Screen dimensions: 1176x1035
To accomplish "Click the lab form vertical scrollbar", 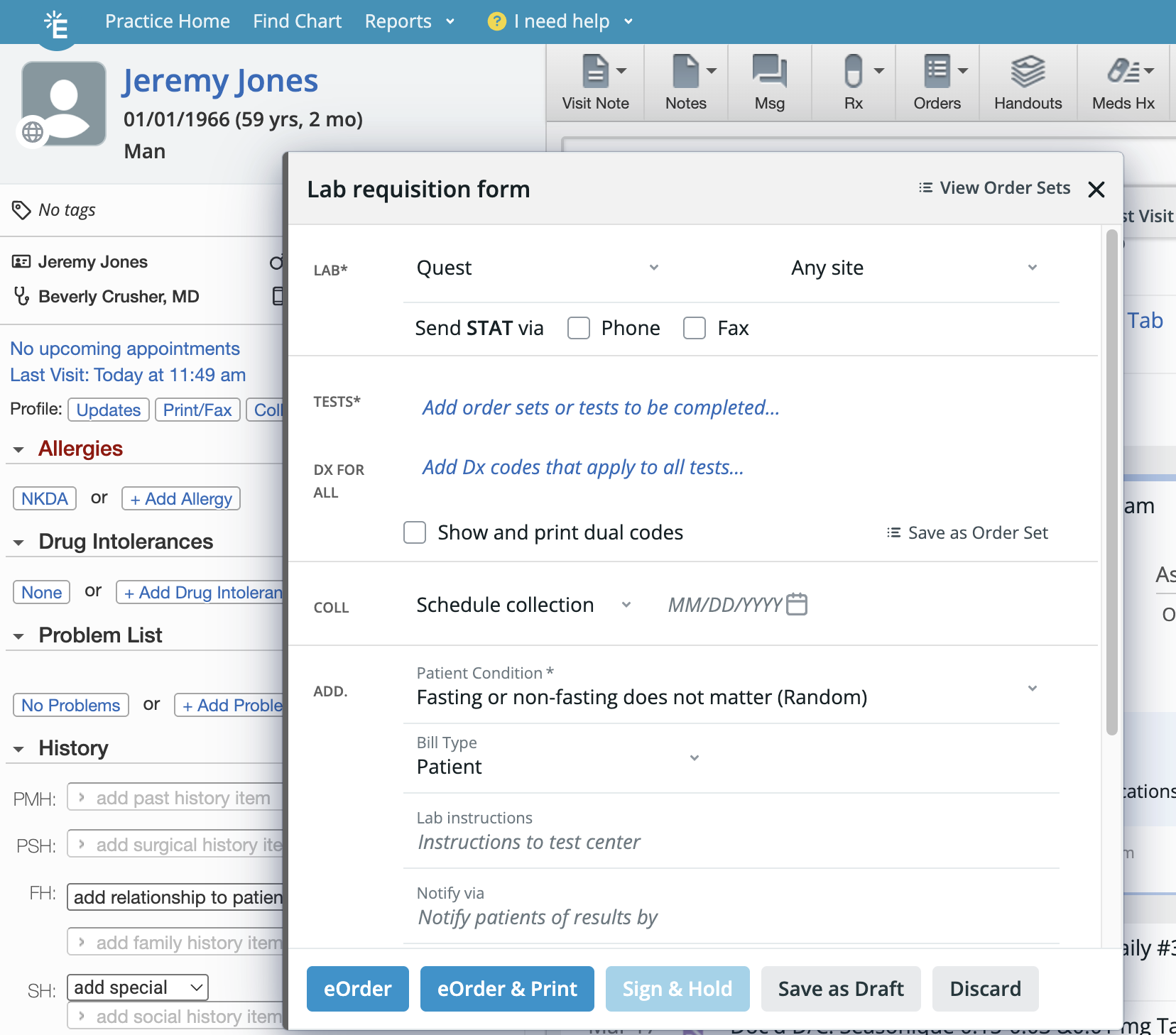I will point(1111,483).
